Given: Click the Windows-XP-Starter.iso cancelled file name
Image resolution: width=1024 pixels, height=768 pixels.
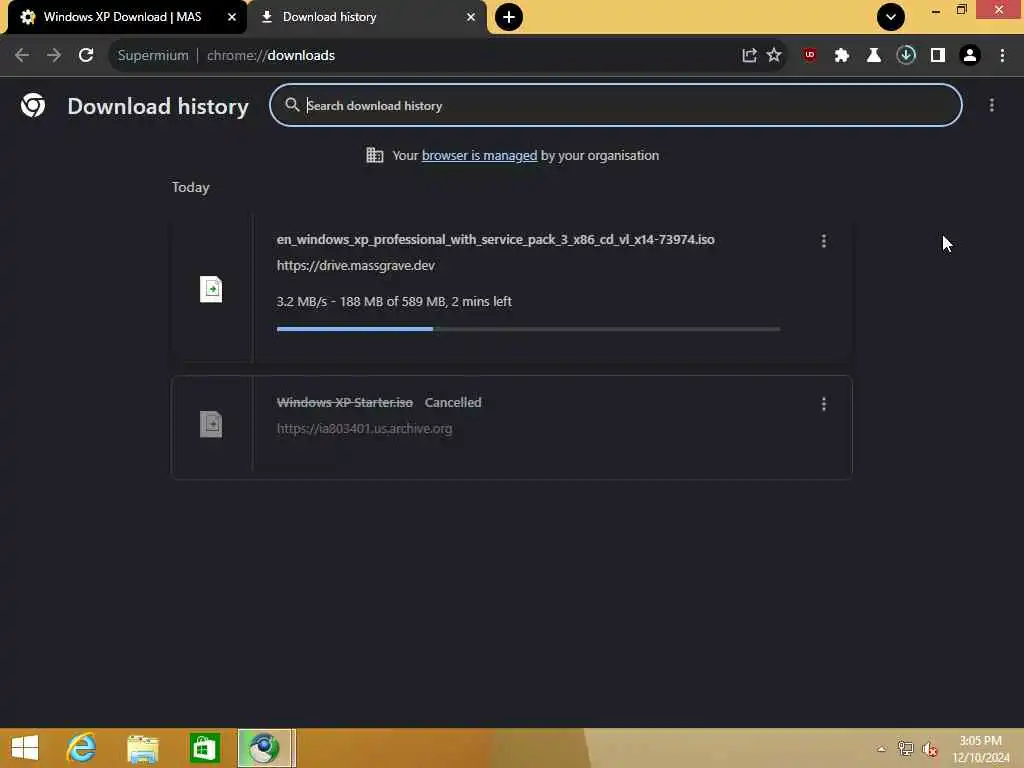Looking at the screenshot, I should pyautogui.click(x=344, y=403).
